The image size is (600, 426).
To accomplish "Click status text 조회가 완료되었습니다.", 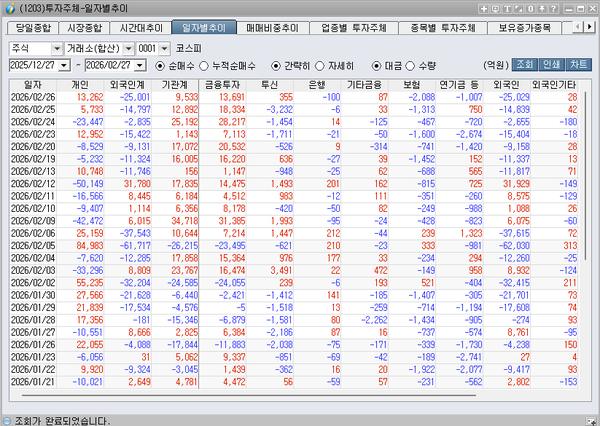I will tap(62, 421).
